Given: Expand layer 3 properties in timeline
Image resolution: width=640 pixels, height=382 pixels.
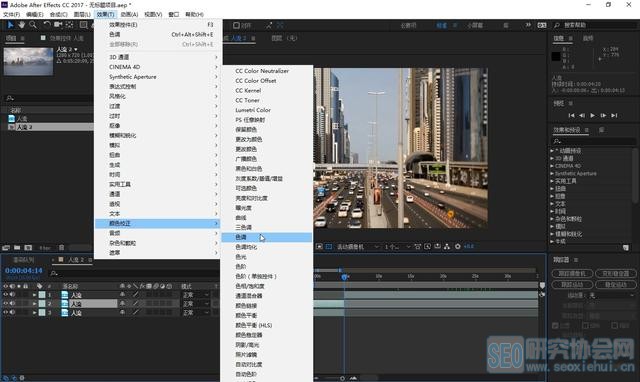Looking at the screenshot, I should 34,313.
